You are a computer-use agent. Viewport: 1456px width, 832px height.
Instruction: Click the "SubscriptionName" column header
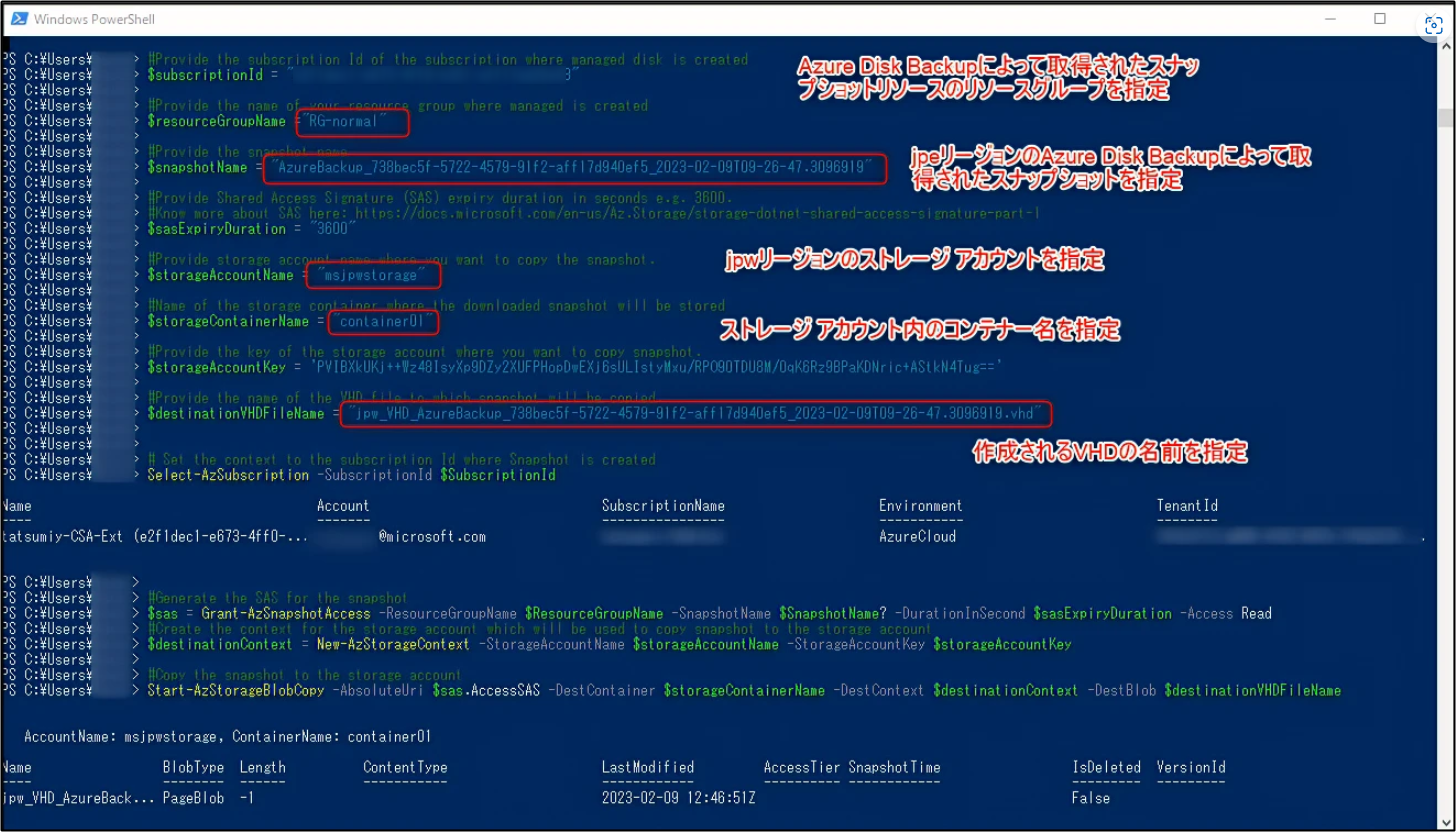coord(663,506)
